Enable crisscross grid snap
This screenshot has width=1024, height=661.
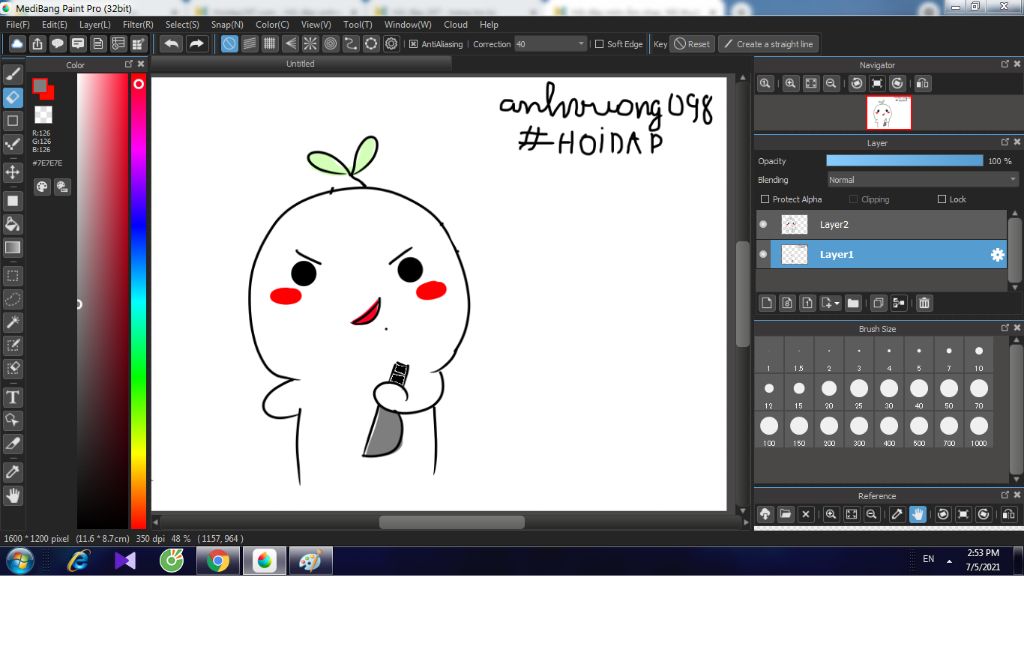[x=270, y=44]
